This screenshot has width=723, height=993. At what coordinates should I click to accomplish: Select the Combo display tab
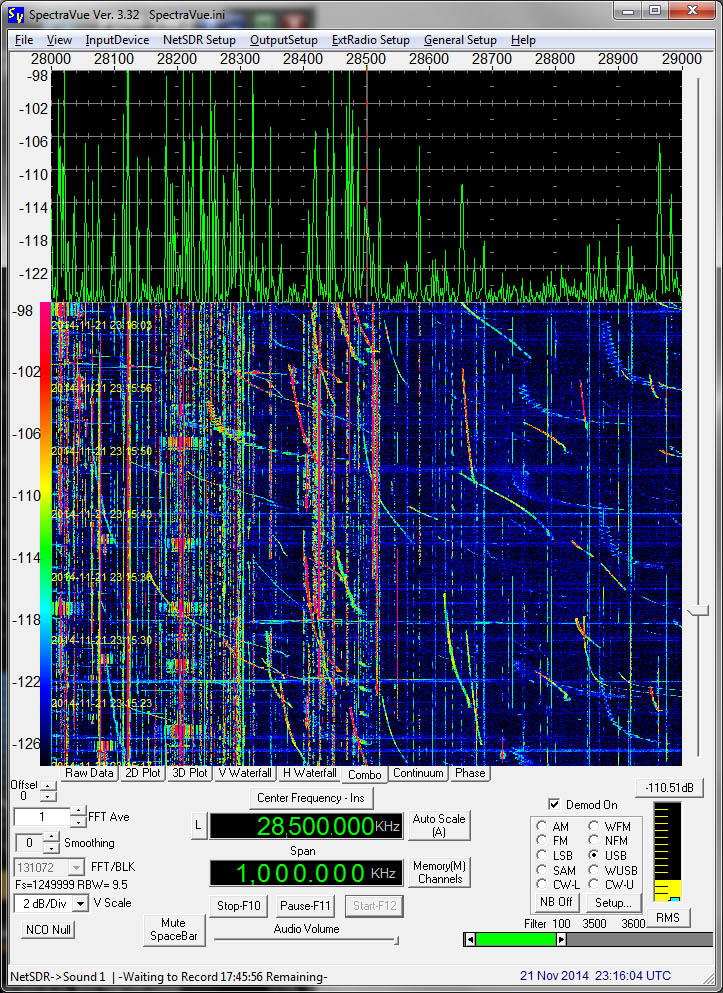coord(364,775)
